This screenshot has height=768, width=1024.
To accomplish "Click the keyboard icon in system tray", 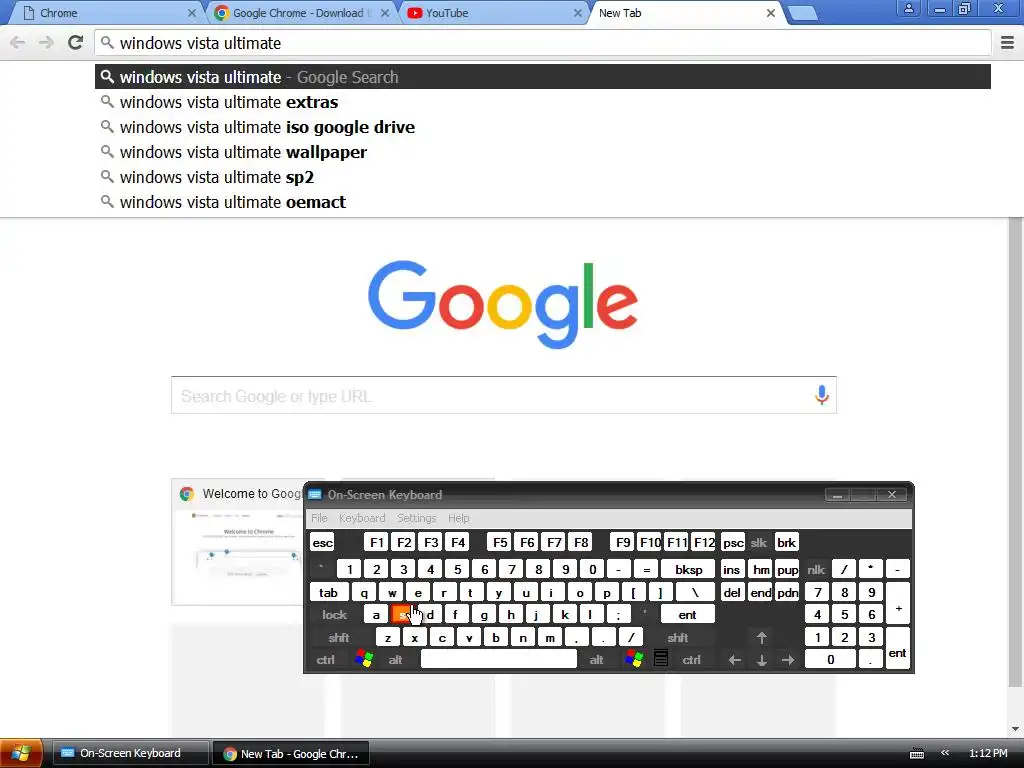I will pyautogui.click(x=917, y=754).
